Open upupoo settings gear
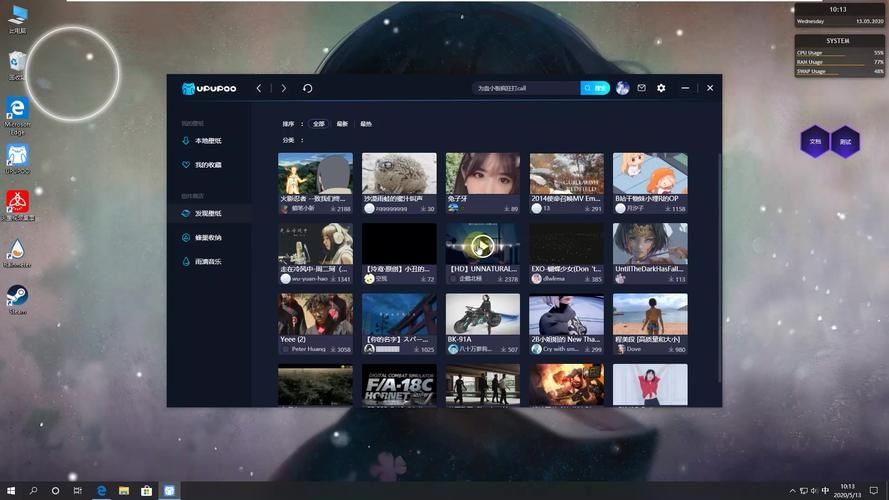This screenshot has width=889, height=500. (x=661, y=88)
